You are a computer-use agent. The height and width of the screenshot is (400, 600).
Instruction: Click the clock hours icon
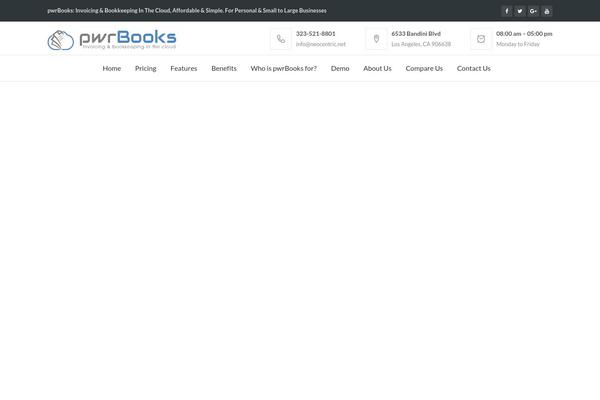(x=481, y=39)
